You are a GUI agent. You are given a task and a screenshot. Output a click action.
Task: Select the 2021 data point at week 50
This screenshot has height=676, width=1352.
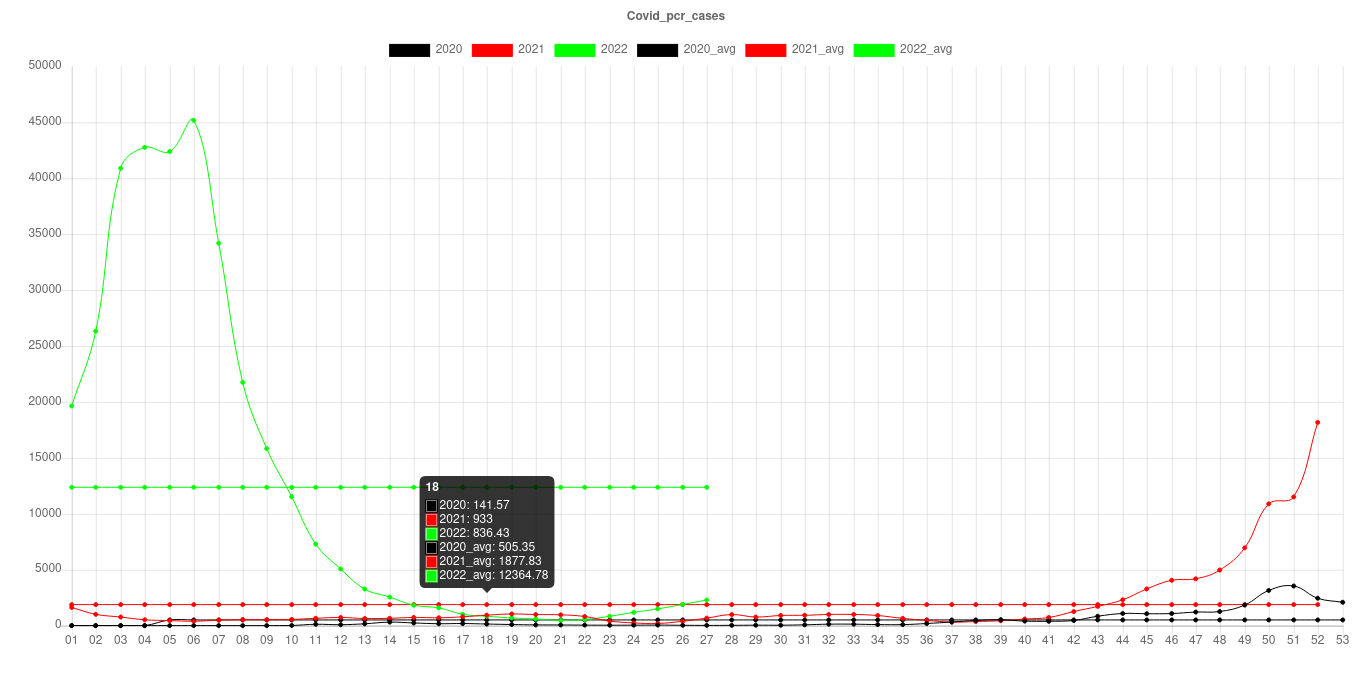[x=1269, y=503]
